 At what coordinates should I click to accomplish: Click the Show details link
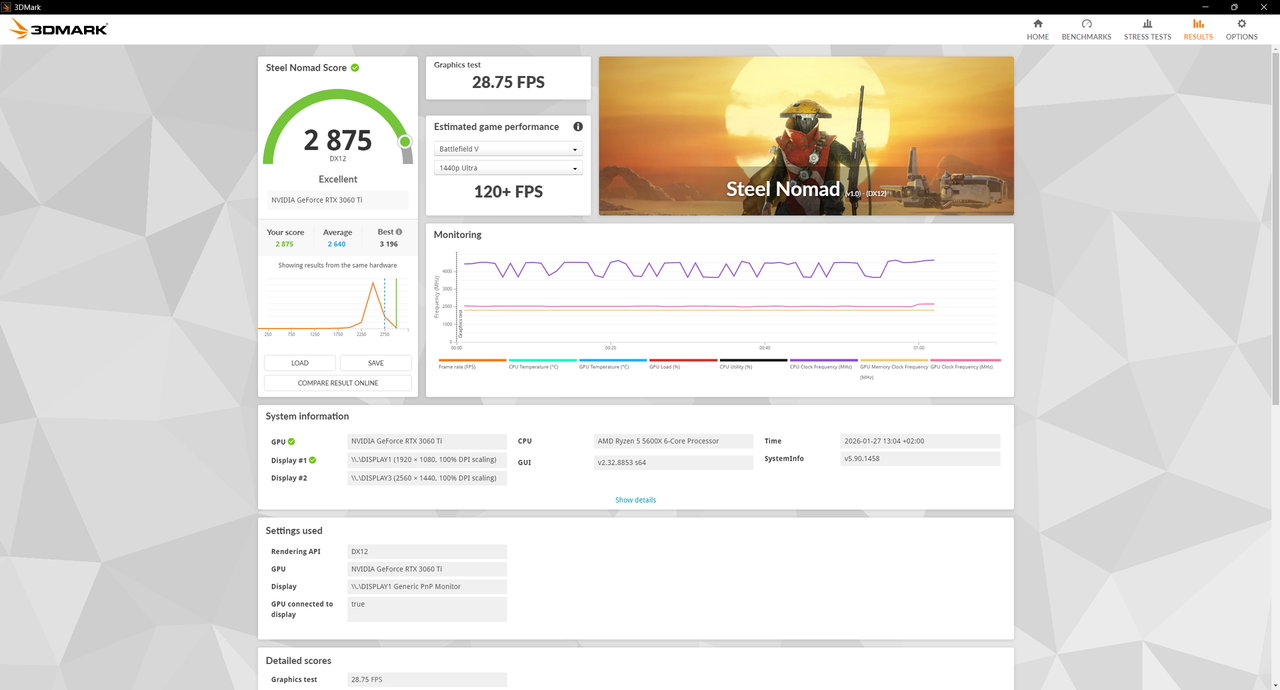click(x=636, y=500)
